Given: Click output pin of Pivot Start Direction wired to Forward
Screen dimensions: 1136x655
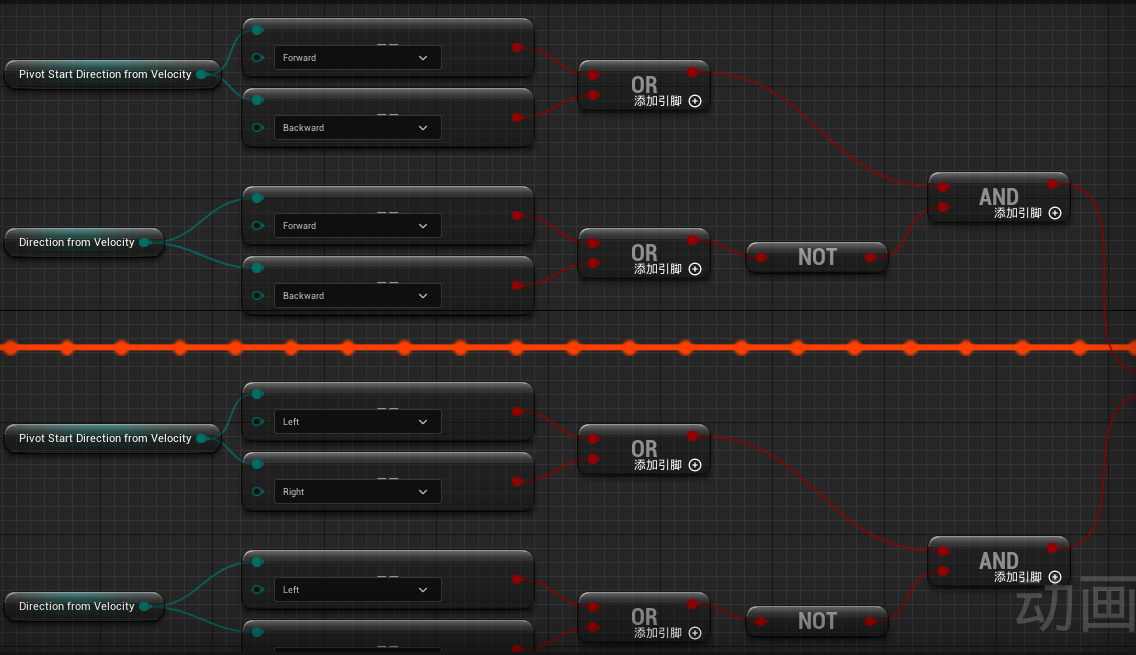Looking at the screenshot, I should tap(202, 74).
